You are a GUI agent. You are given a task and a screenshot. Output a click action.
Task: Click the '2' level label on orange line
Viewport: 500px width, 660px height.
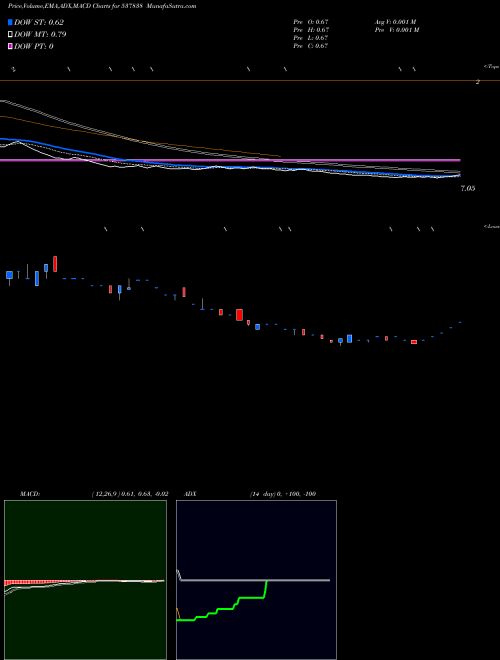[478, 82]
